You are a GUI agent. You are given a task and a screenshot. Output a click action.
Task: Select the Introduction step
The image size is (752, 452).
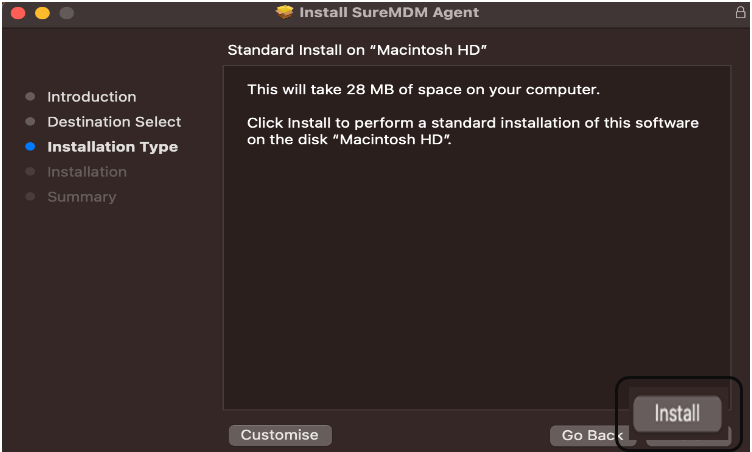(92, 97)
